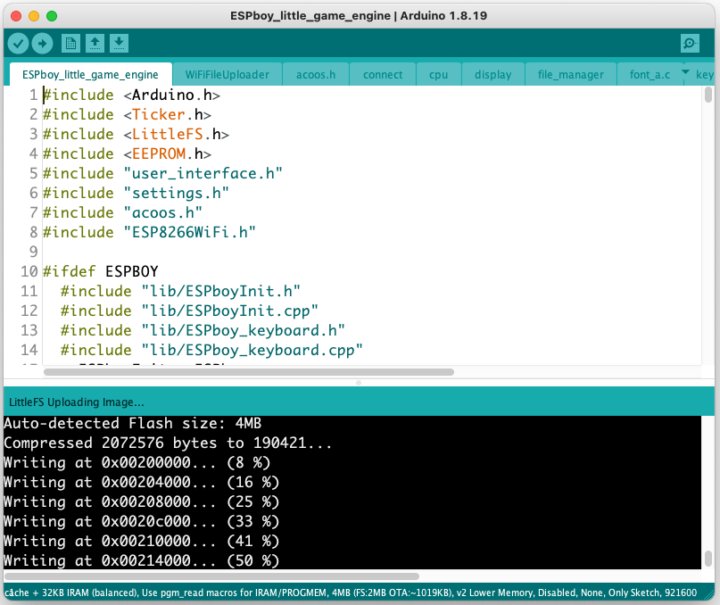Create a new sketch file
The height and width of the screenshot is (605, 720).
coord(71,43)
